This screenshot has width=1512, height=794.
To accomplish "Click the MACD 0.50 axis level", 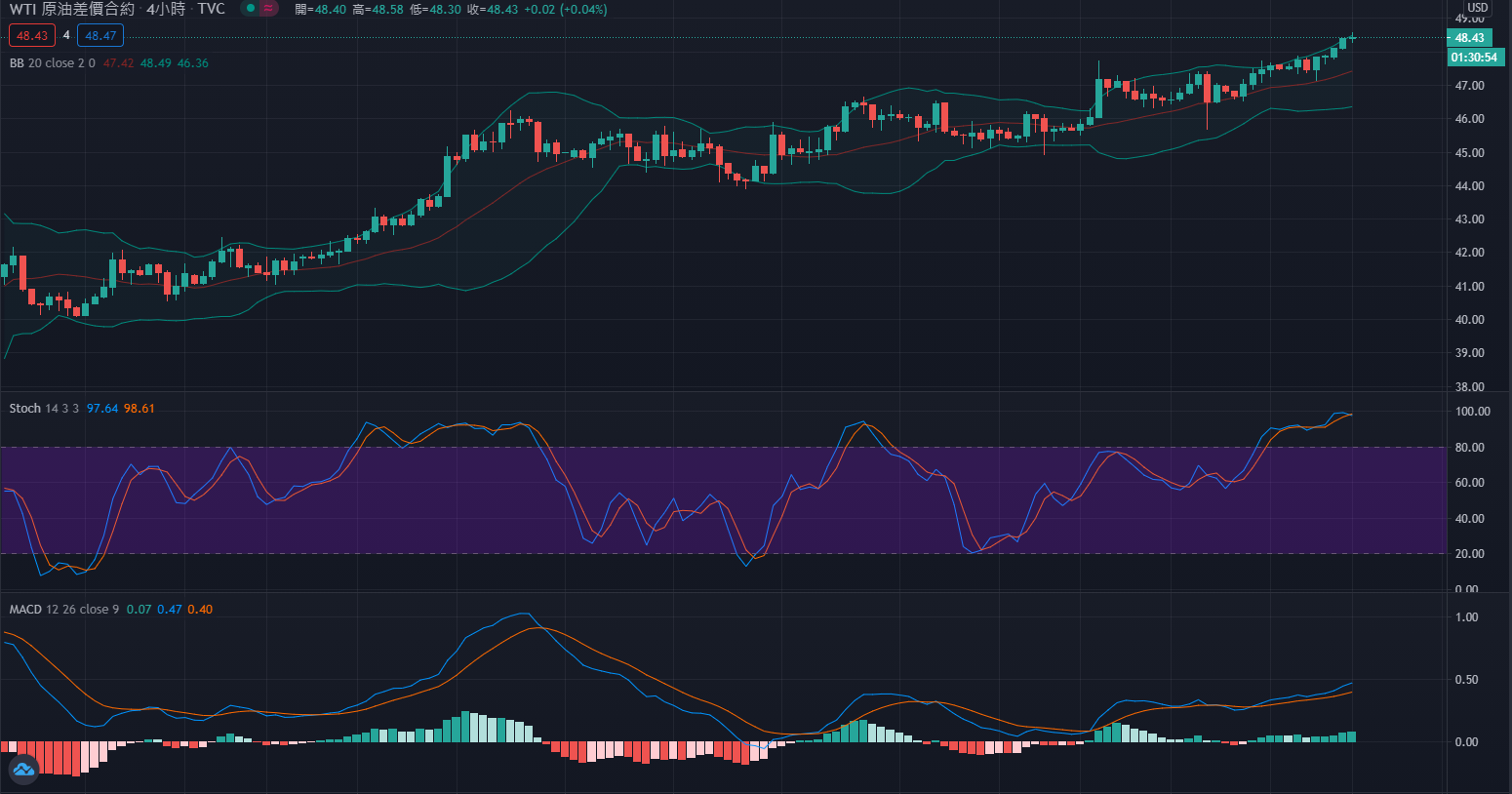I will point(1466,680).
